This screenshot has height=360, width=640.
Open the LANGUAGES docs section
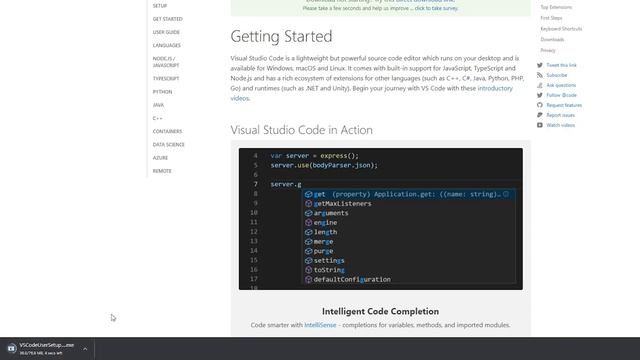[x=167, y=45]
